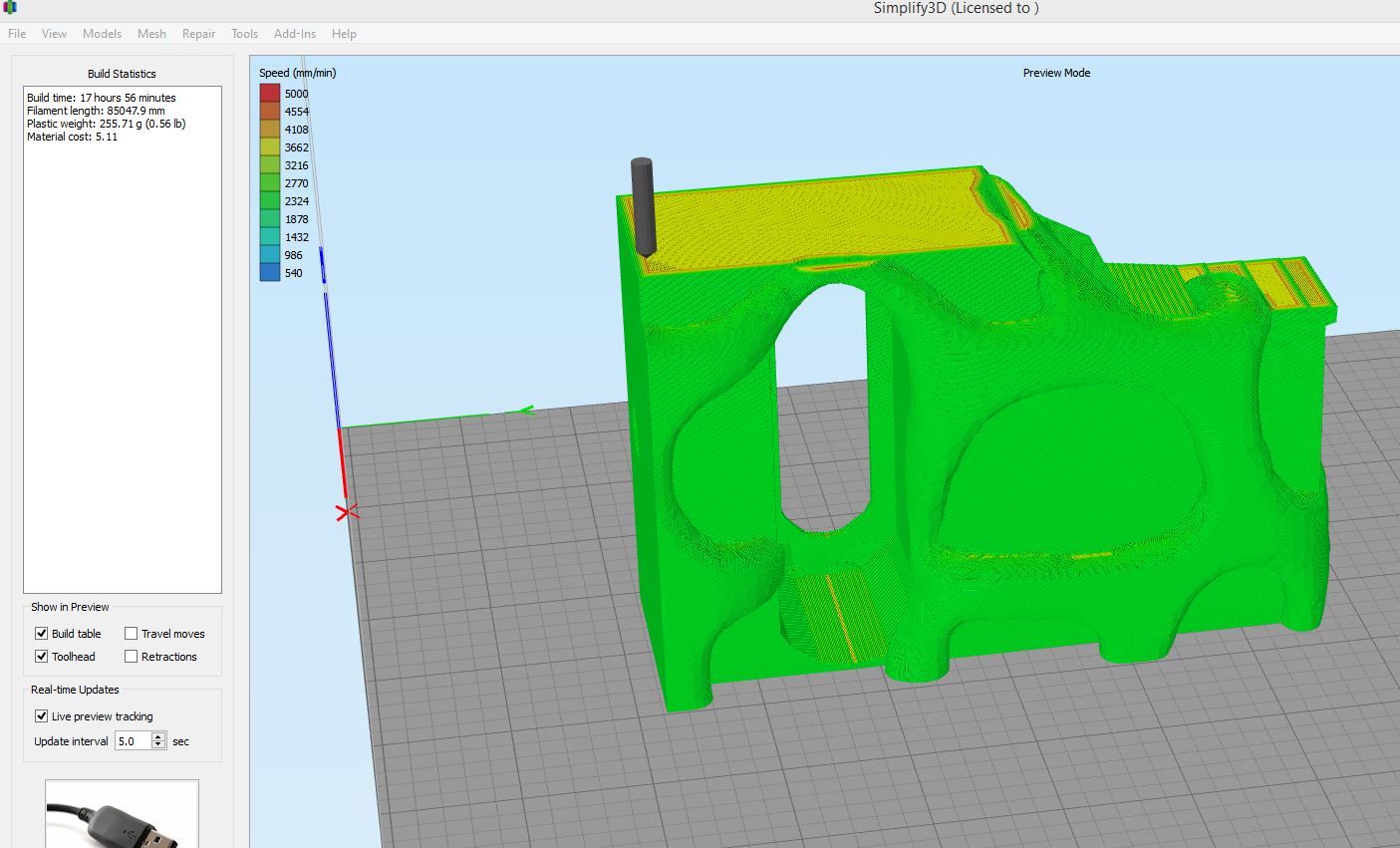Click the red 5000 speed swatch
The height and width of the screenshot is (848, 1400).
click(270, 94)
